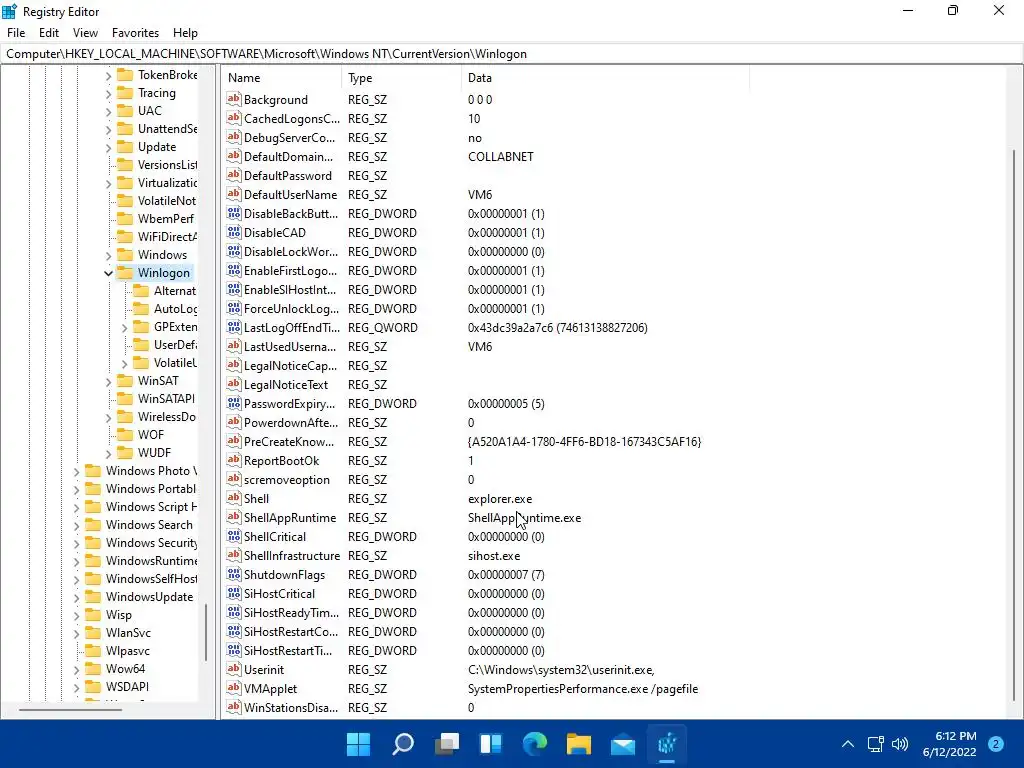Screen dimensions: 1024x768
Task: Click the explorer.exe data cell
Action: point(500,499)
